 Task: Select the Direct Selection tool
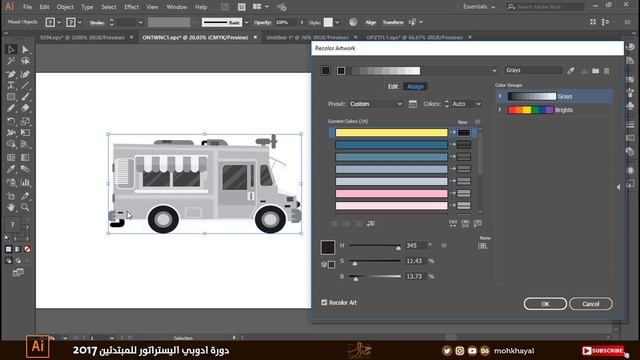25,49
